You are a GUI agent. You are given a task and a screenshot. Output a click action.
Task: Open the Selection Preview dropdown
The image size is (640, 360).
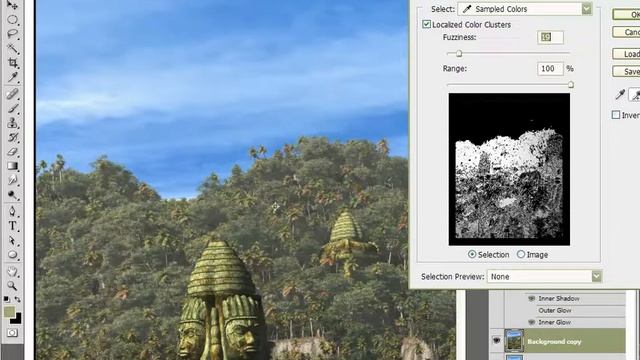(x=544, y=277)
